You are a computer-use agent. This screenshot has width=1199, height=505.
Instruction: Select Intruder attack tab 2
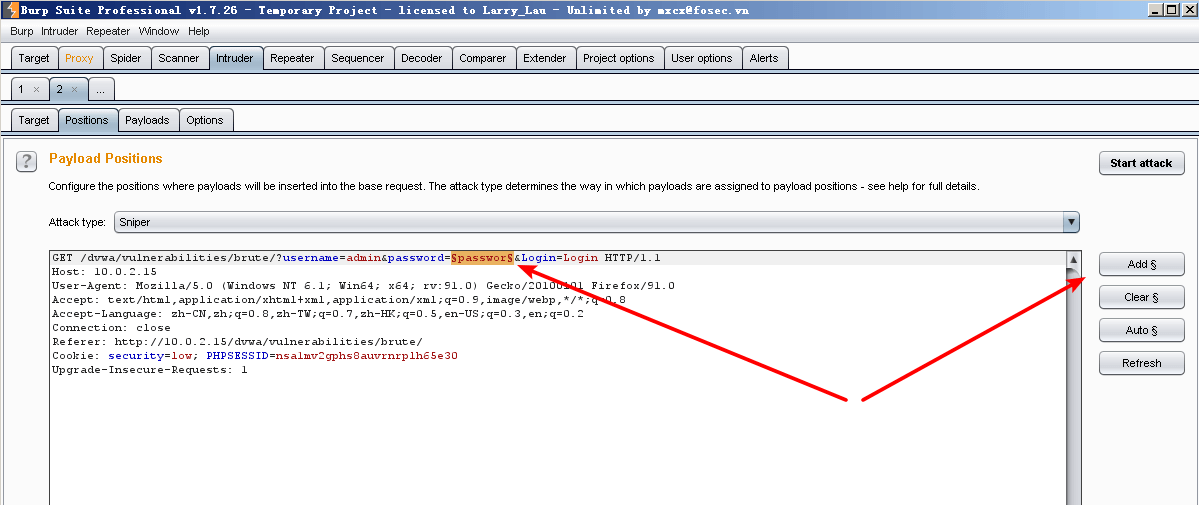tap(60, 90)
